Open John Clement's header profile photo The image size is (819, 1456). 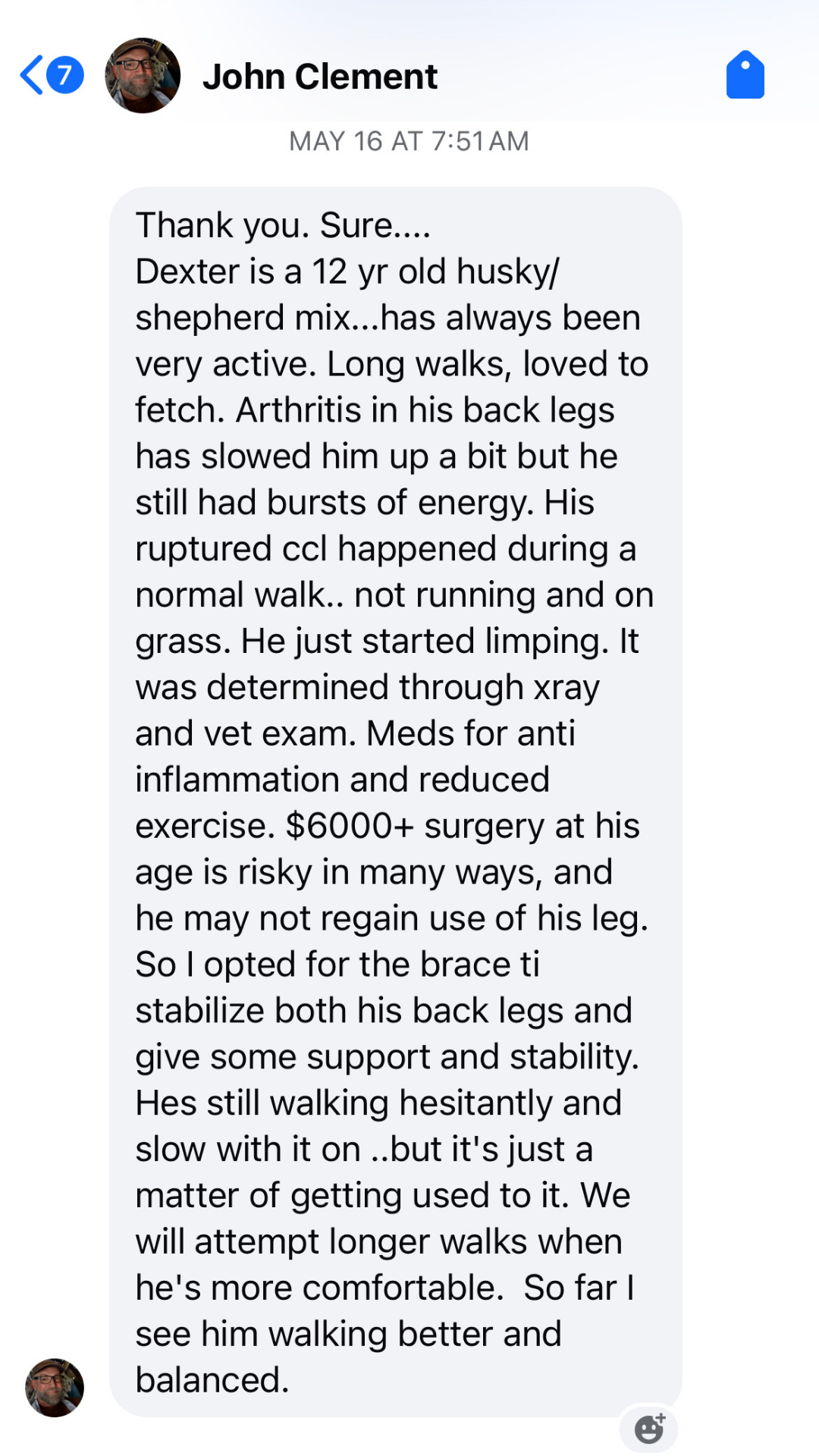[143, 76]
